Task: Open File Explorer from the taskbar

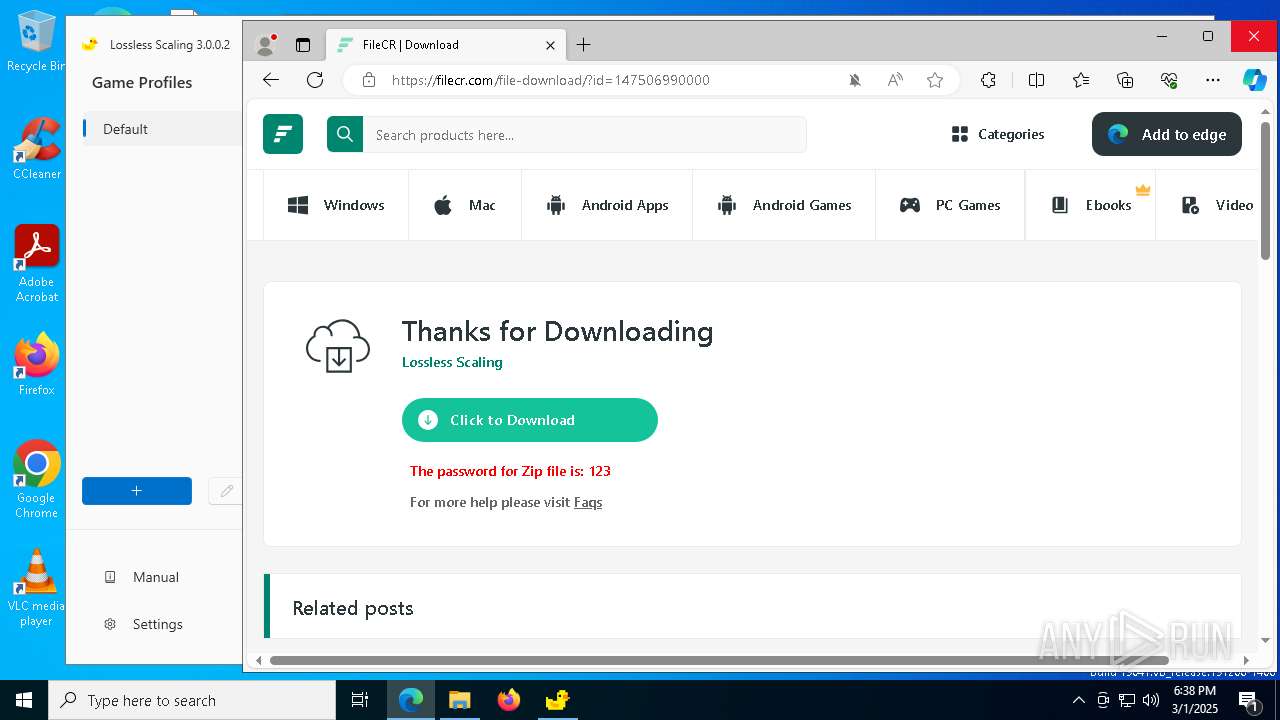Action: tap(459, 700)
